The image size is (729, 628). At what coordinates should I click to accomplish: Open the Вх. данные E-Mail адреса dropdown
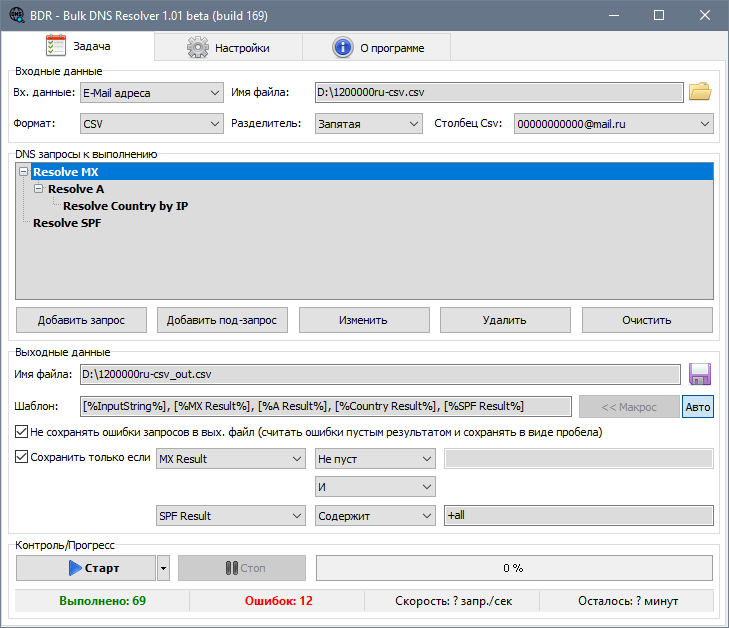coord(152,93)
